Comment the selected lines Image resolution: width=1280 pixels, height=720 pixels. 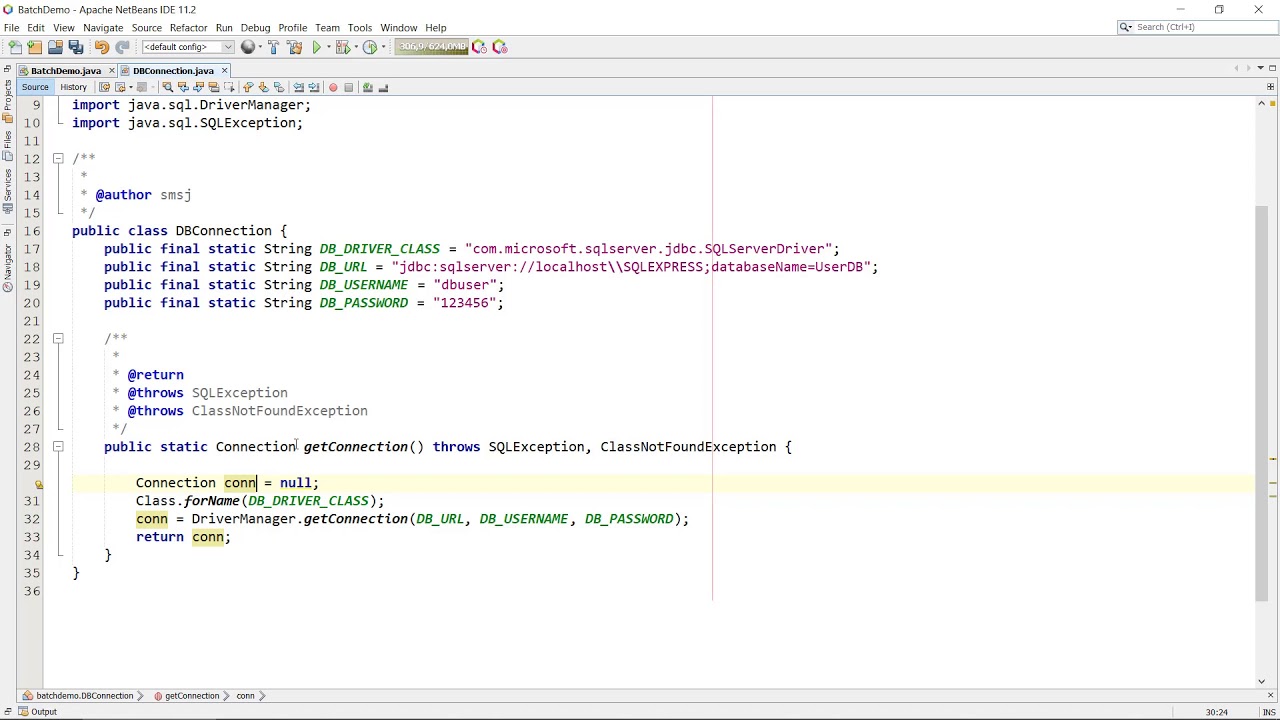pyautogui.click(x=367, y=87)
